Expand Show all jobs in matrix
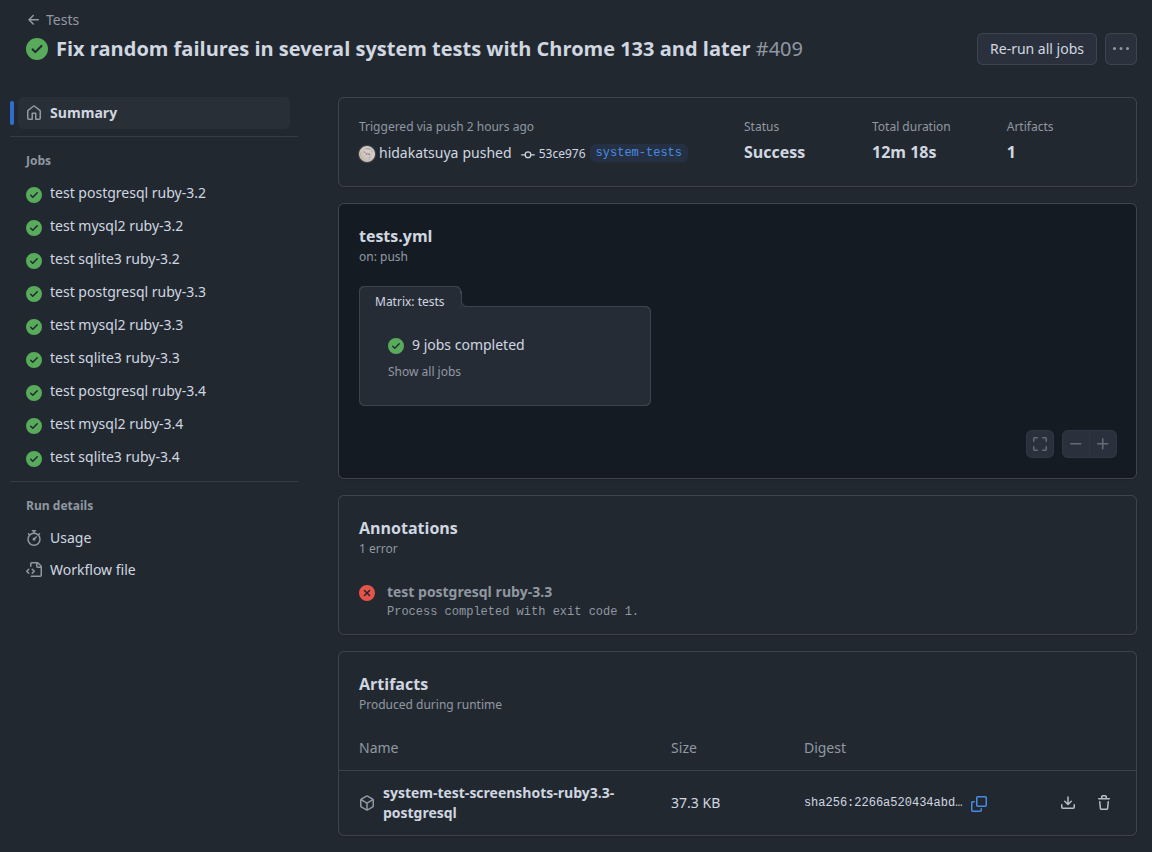 coord(424,372)
